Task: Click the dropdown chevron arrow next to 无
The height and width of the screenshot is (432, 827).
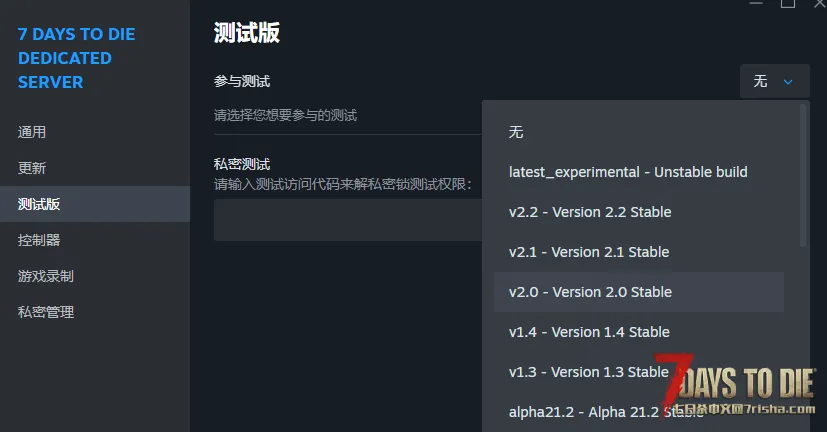Action: [788, 82]
